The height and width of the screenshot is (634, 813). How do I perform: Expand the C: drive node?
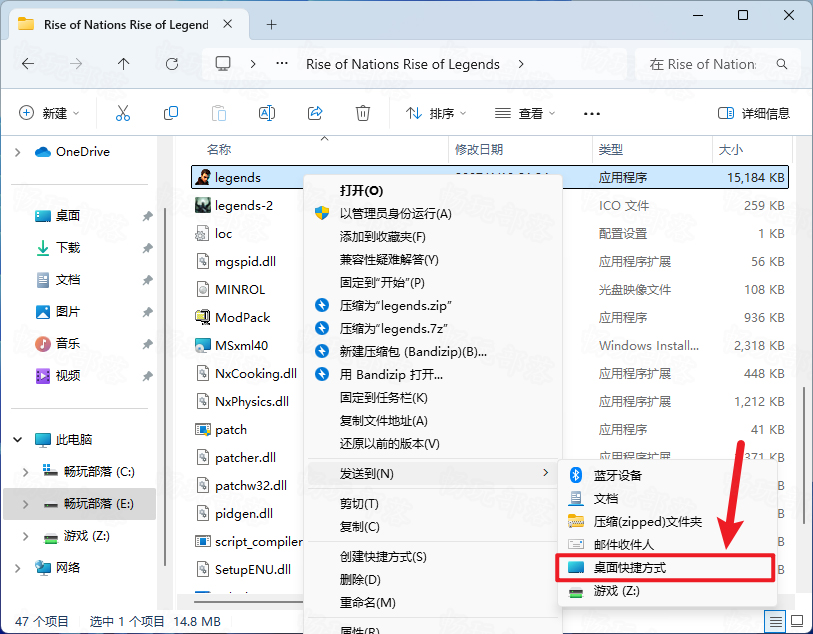tap(25, 472)
